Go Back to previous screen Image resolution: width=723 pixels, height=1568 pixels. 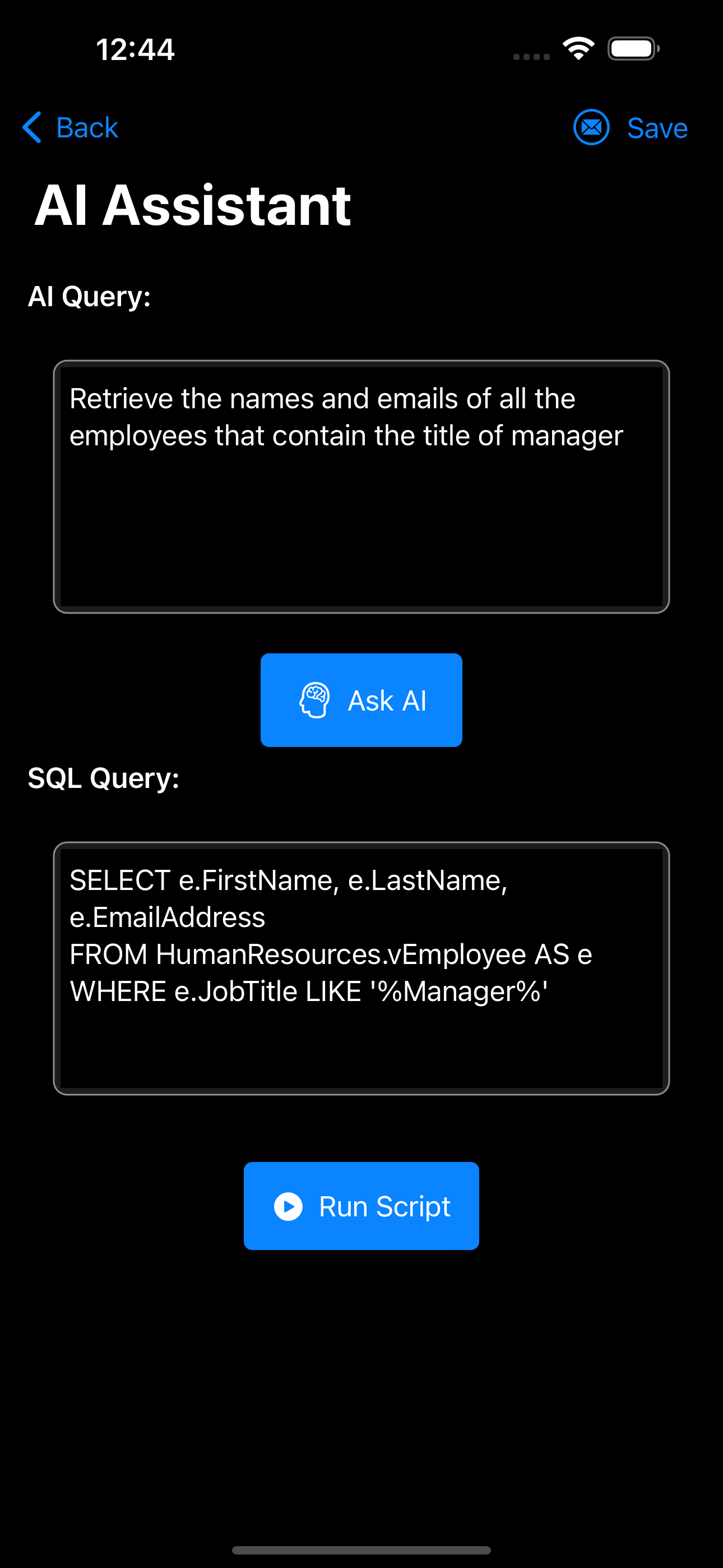point(70,127)
